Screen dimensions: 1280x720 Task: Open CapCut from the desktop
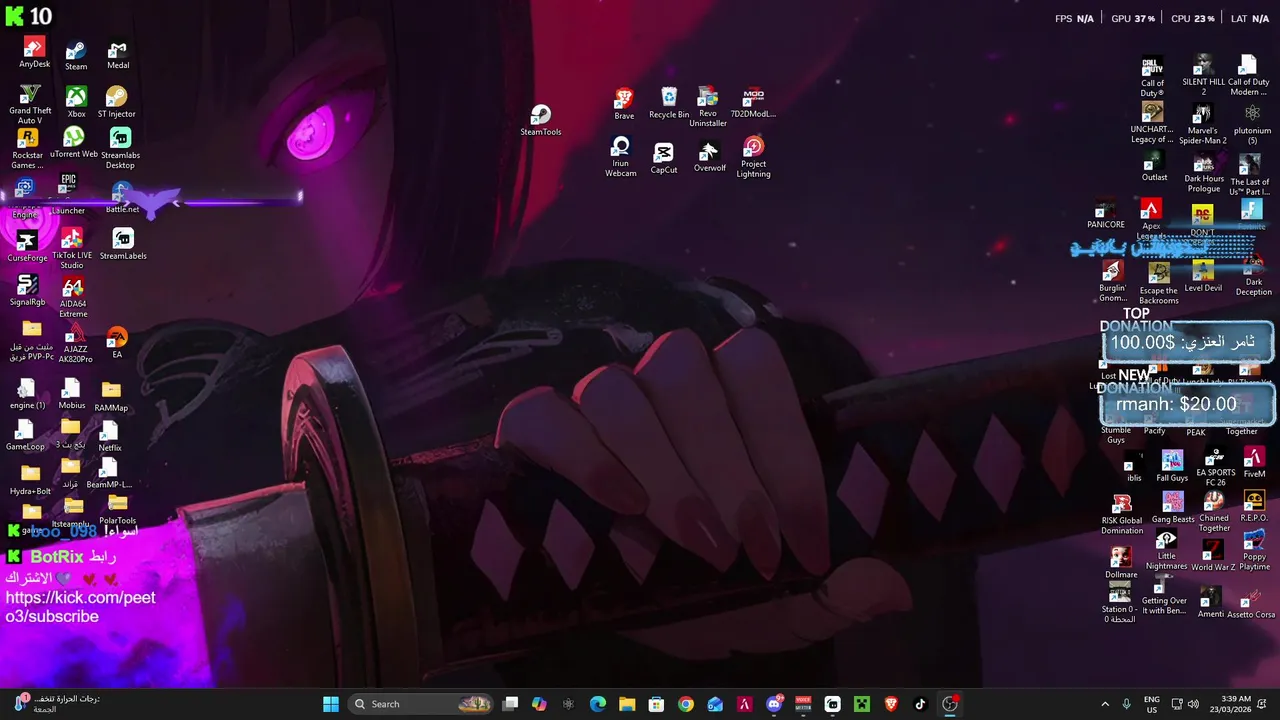coord(664,158)
